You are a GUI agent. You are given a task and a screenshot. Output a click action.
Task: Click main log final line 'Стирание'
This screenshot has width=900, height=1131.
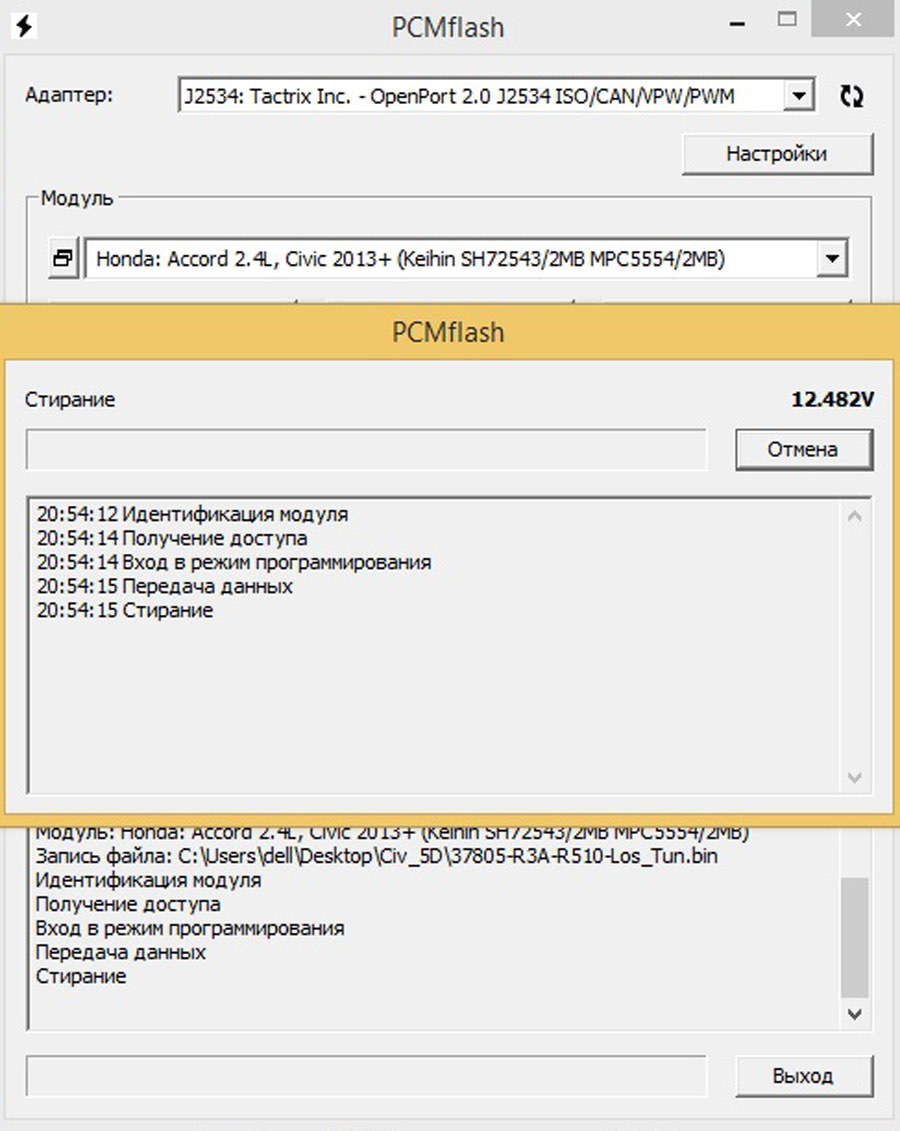(81, 976)
